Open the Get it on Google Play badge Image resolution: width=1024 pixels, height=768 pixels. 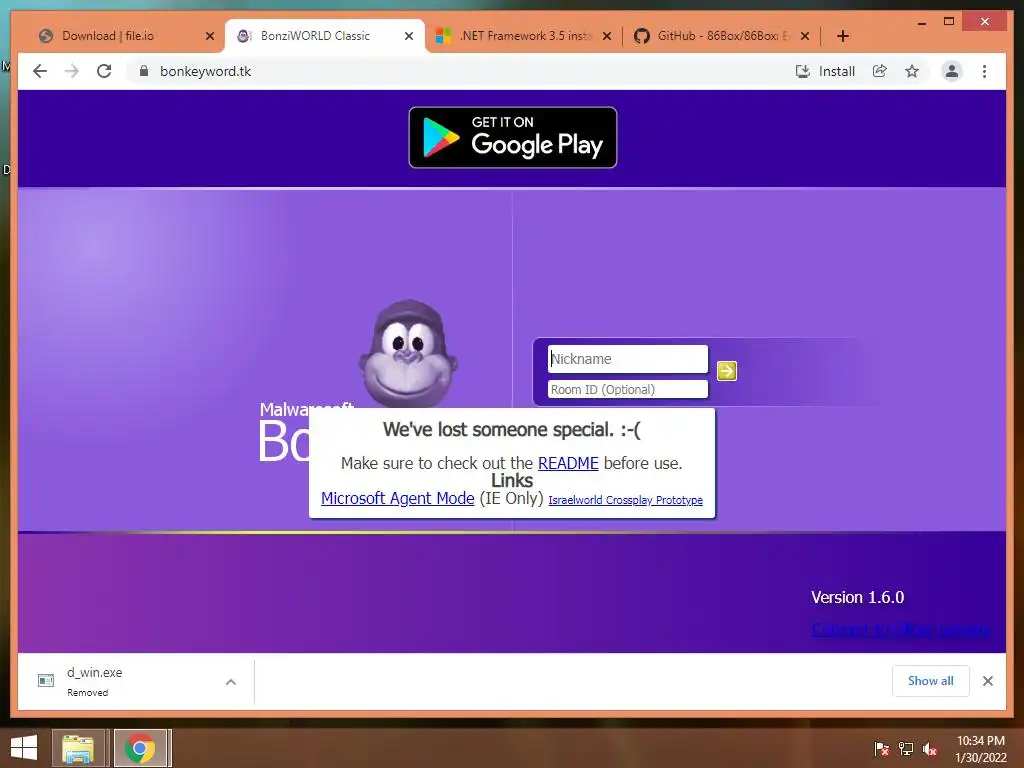[513, 137]
